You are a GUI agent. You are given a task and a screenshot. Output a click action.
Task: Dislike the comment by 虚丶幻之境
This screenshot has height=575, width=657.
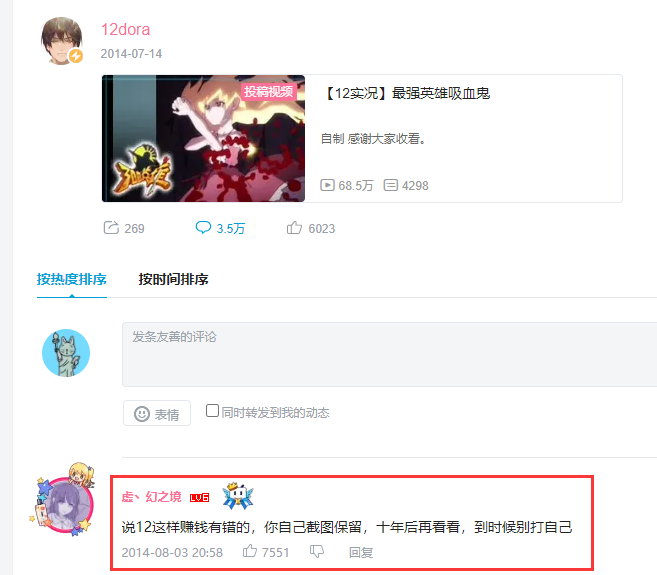click(x=317, y=552)
